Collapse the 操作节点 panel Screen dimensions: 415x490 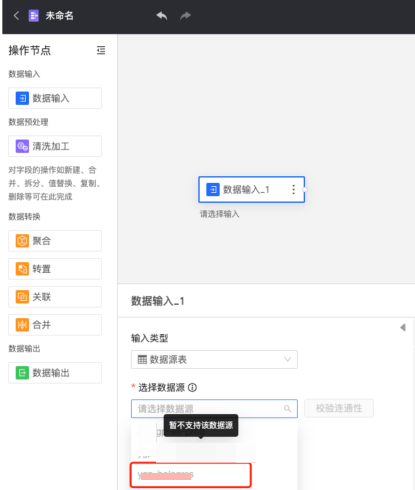101,50
